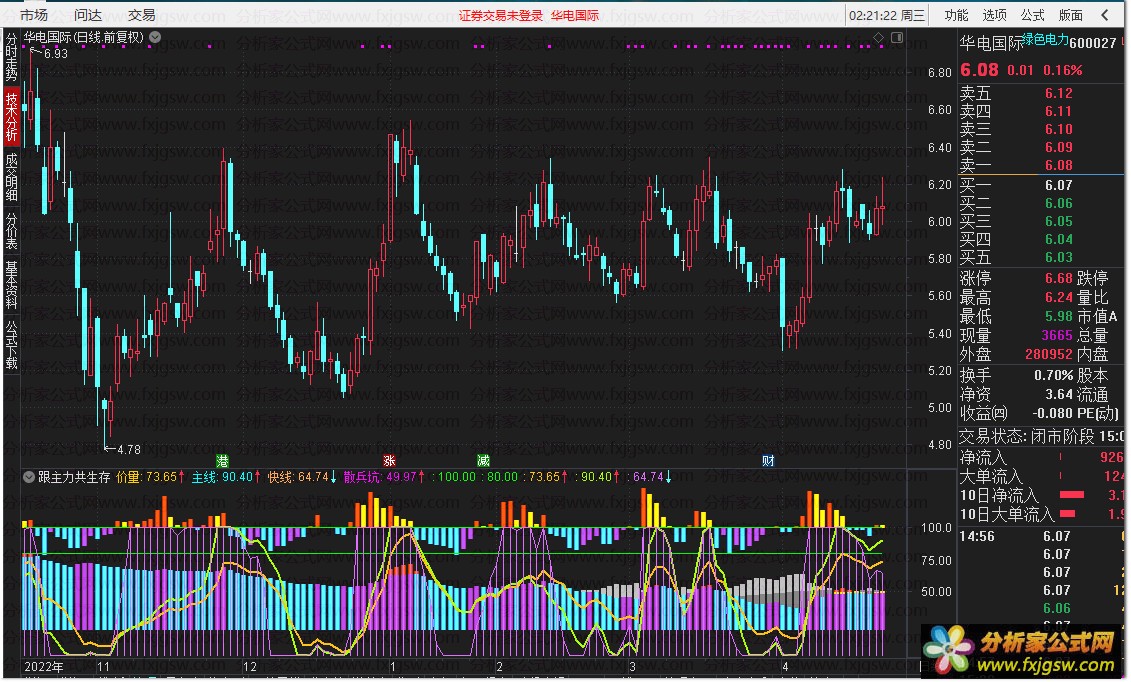
Task: Click the 交易状态 status line
Action: [1042, 436]
